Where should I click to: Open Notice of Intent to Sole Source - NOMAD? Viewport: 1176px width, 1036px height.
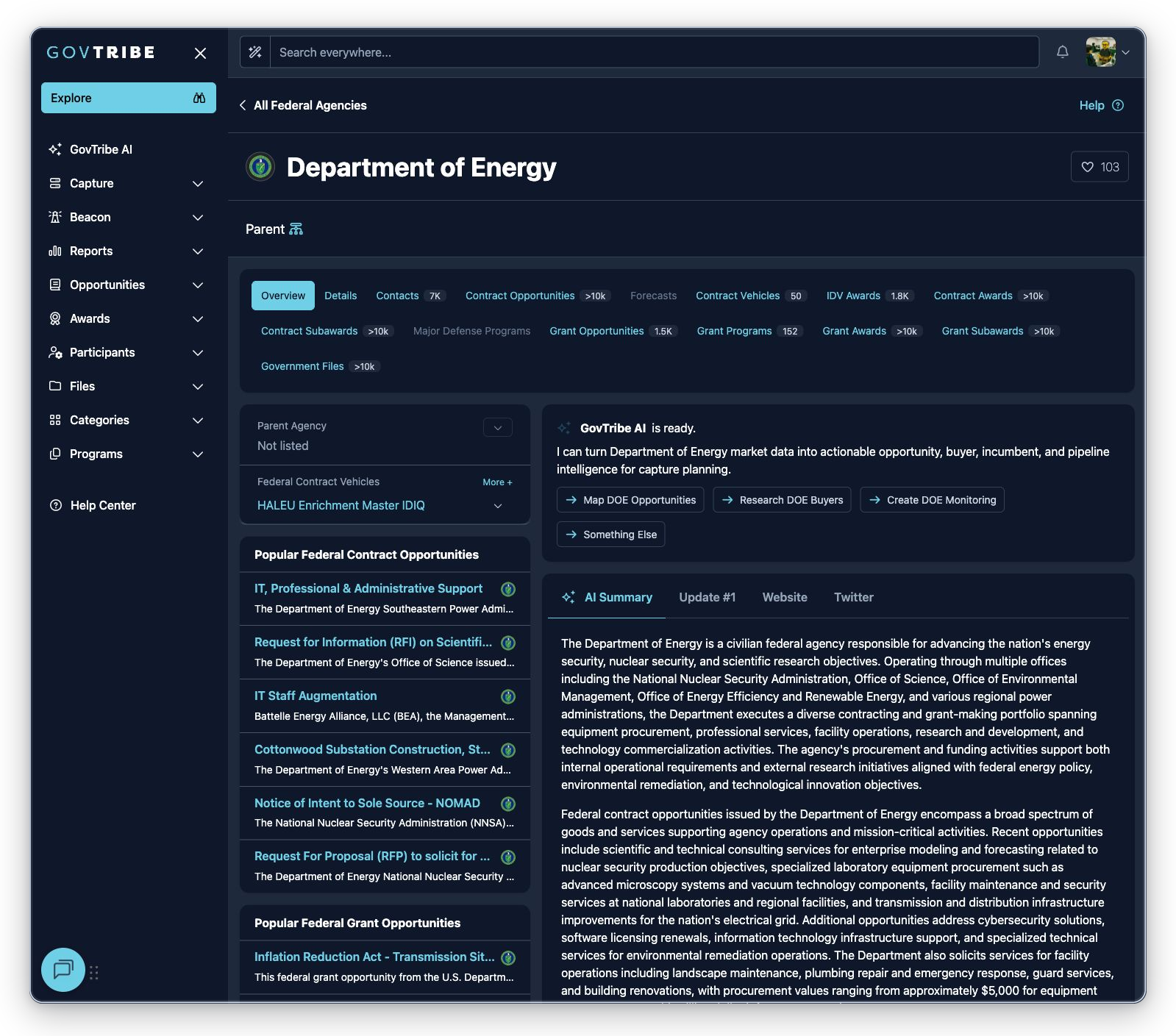[x=367, y=803]
